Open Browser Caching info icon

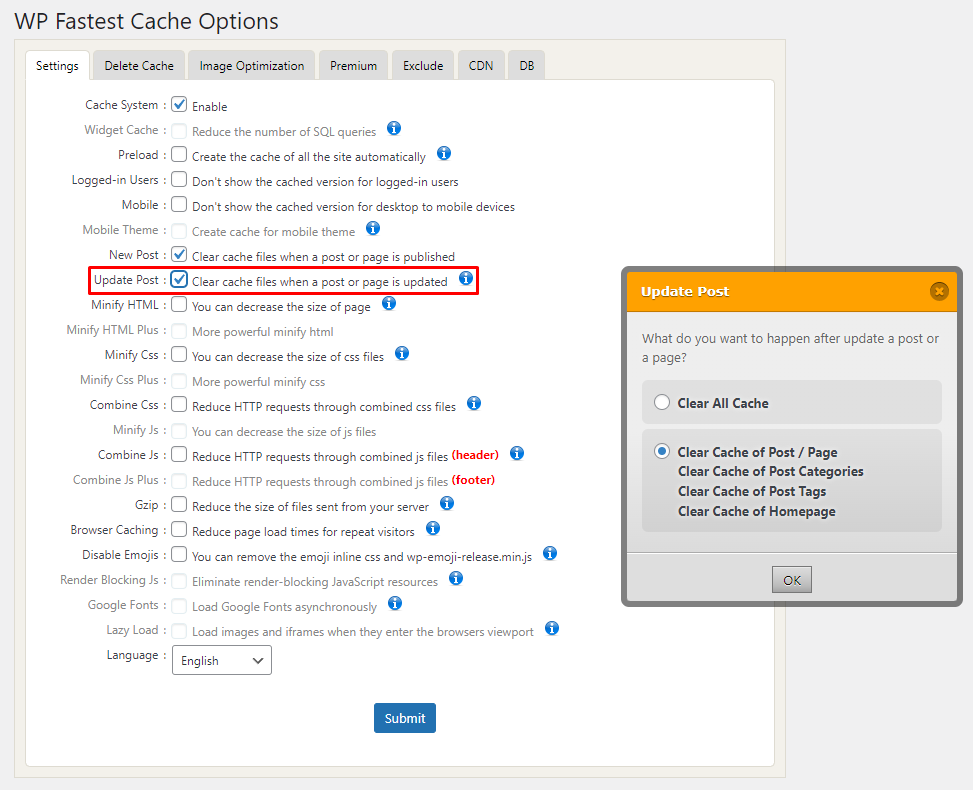[433, 529]
